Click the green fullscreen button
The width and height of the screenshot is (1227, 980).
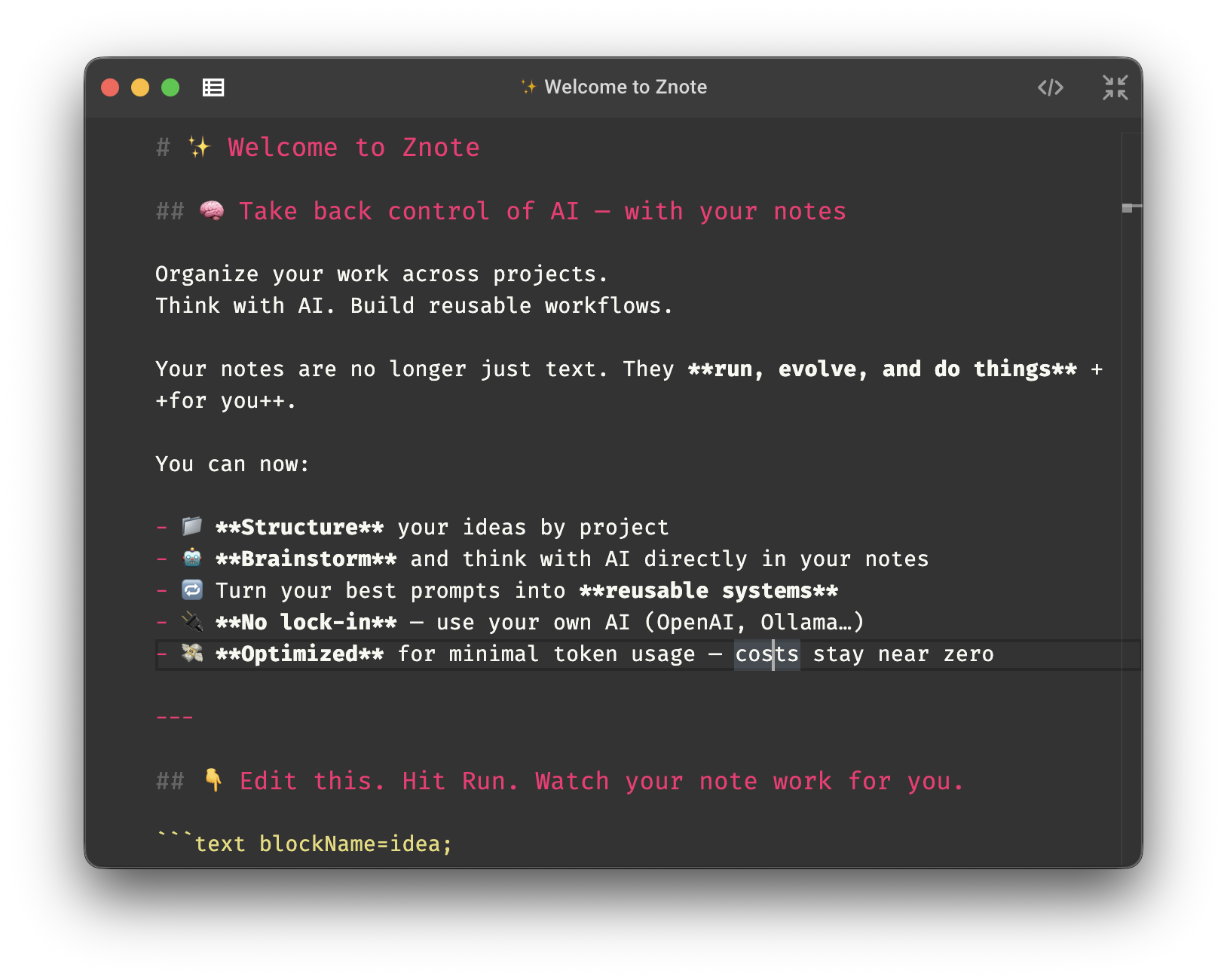tap(170, 87)
